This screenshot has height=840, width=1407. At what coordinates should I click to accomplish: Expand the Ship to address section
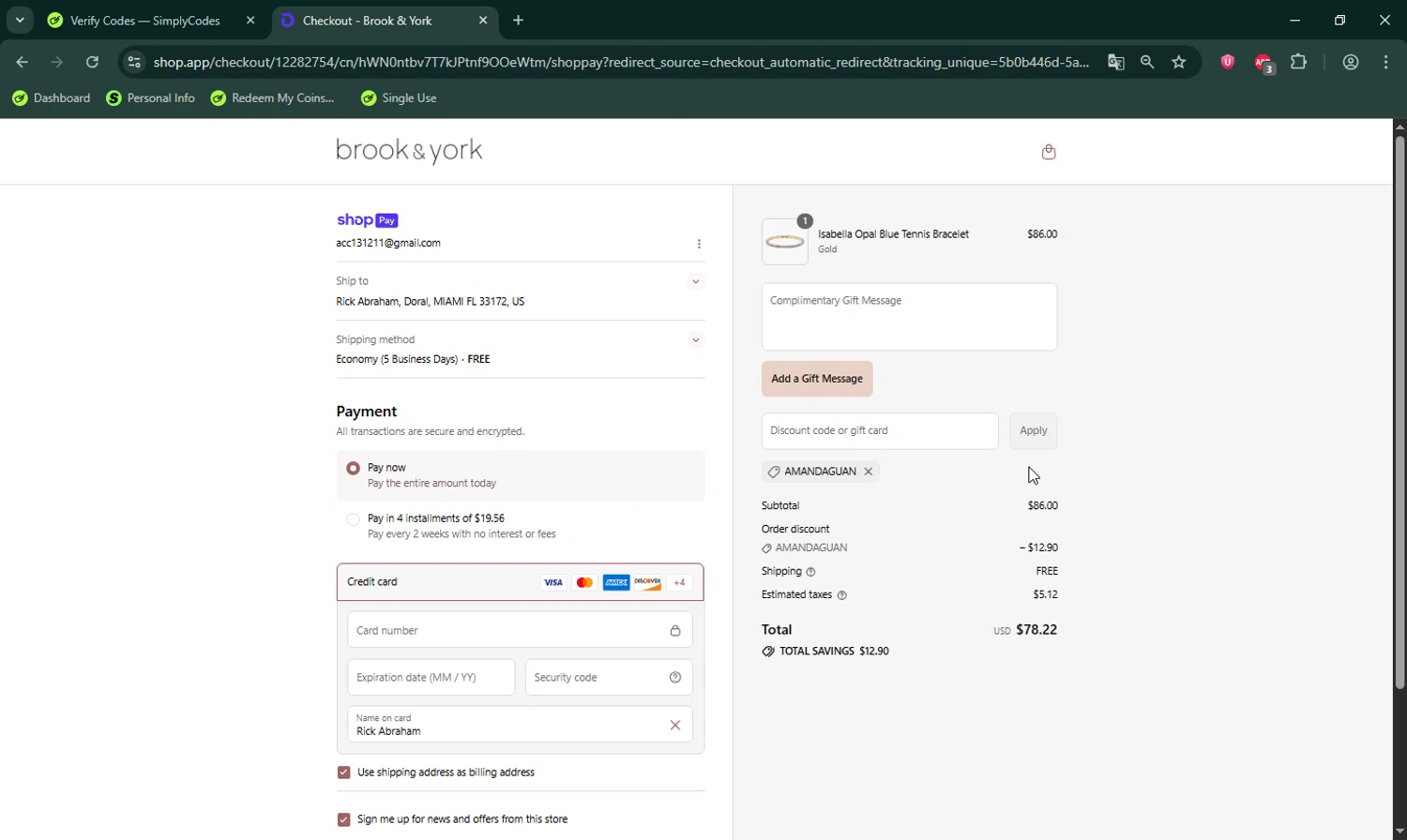pos(695,282)
